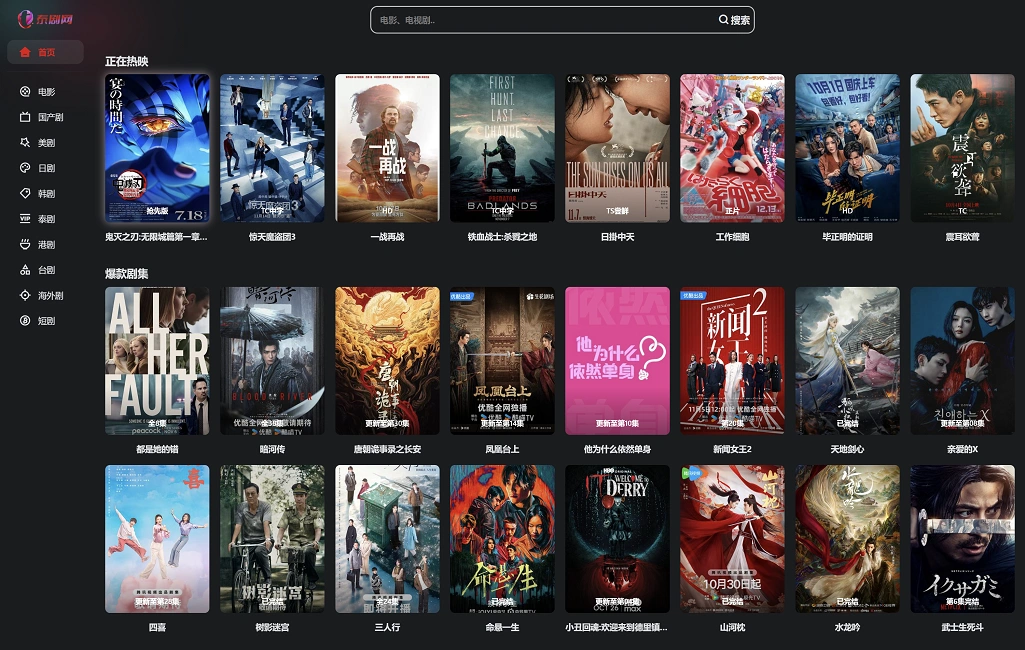The height and width of the screenshot is (650, 1025).
Task: Open the 惊天魔盗团3 movie poster
Action: coord(272,148)
